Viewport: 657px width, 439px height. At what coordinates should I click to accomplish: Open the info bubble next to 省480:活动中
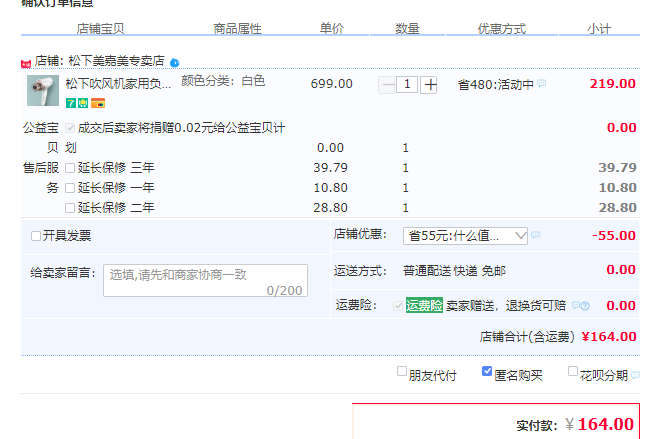pos(541,83)
